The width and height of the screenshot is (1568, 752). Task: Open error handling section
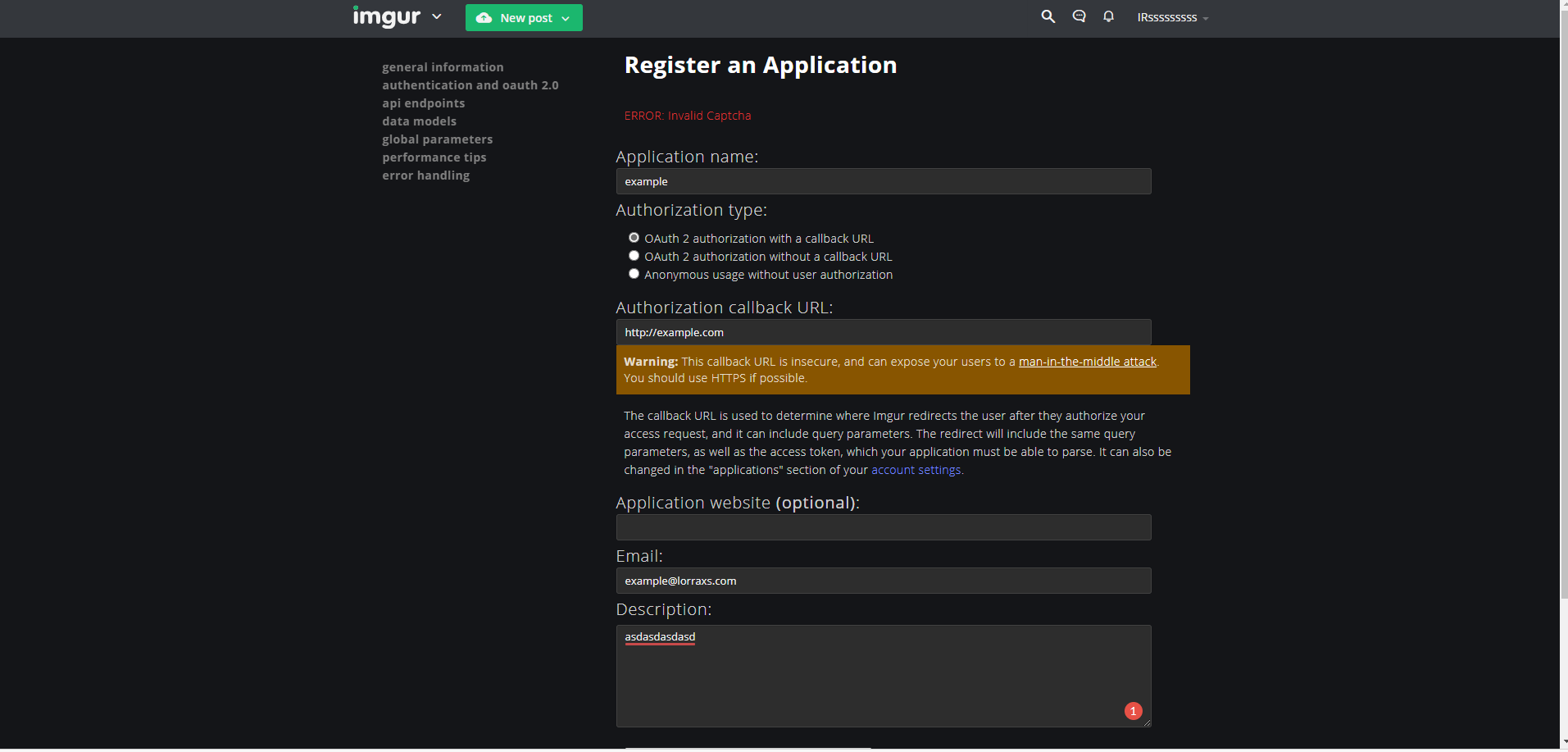pyautogui.click(x=425, y=175)
